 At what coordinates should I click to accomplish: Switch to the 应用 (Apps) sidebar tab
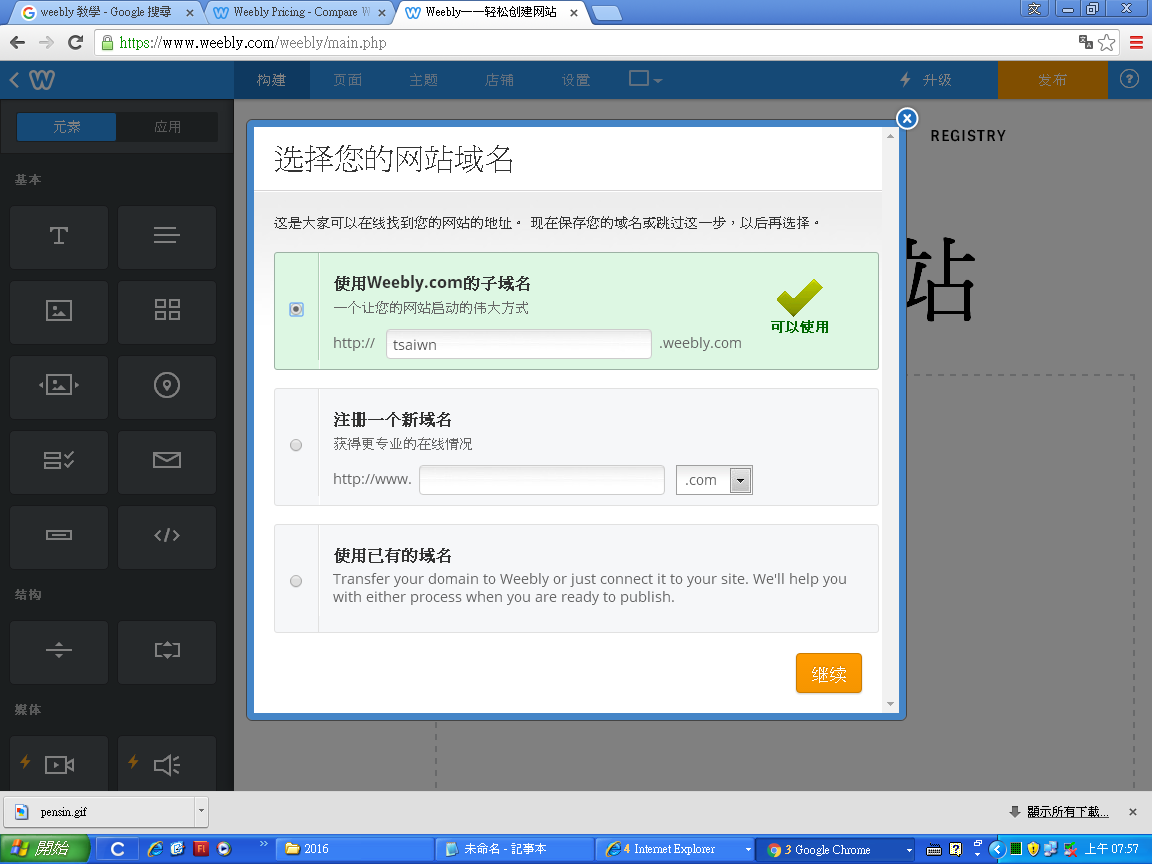[x=168, y=127]
